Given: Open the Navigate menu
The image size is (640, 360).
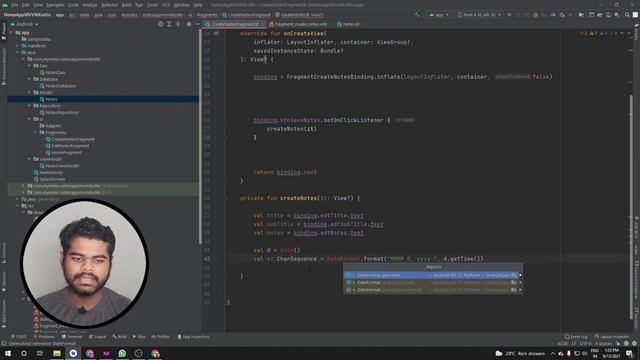Looking at the screenshot, I should click(x=55, y=5).
